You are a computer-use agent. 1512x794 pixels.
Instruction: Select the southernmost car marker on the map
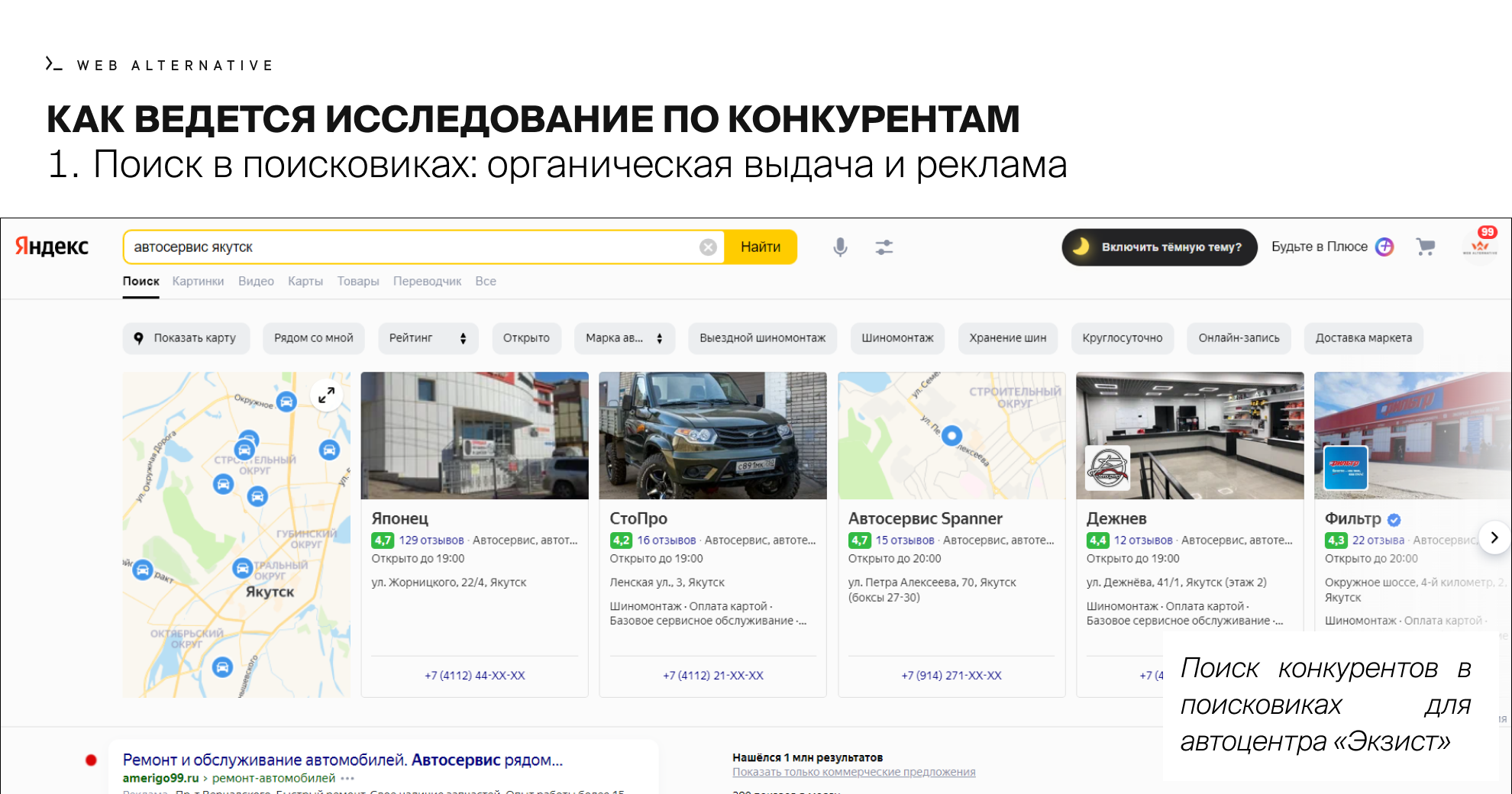222,667
